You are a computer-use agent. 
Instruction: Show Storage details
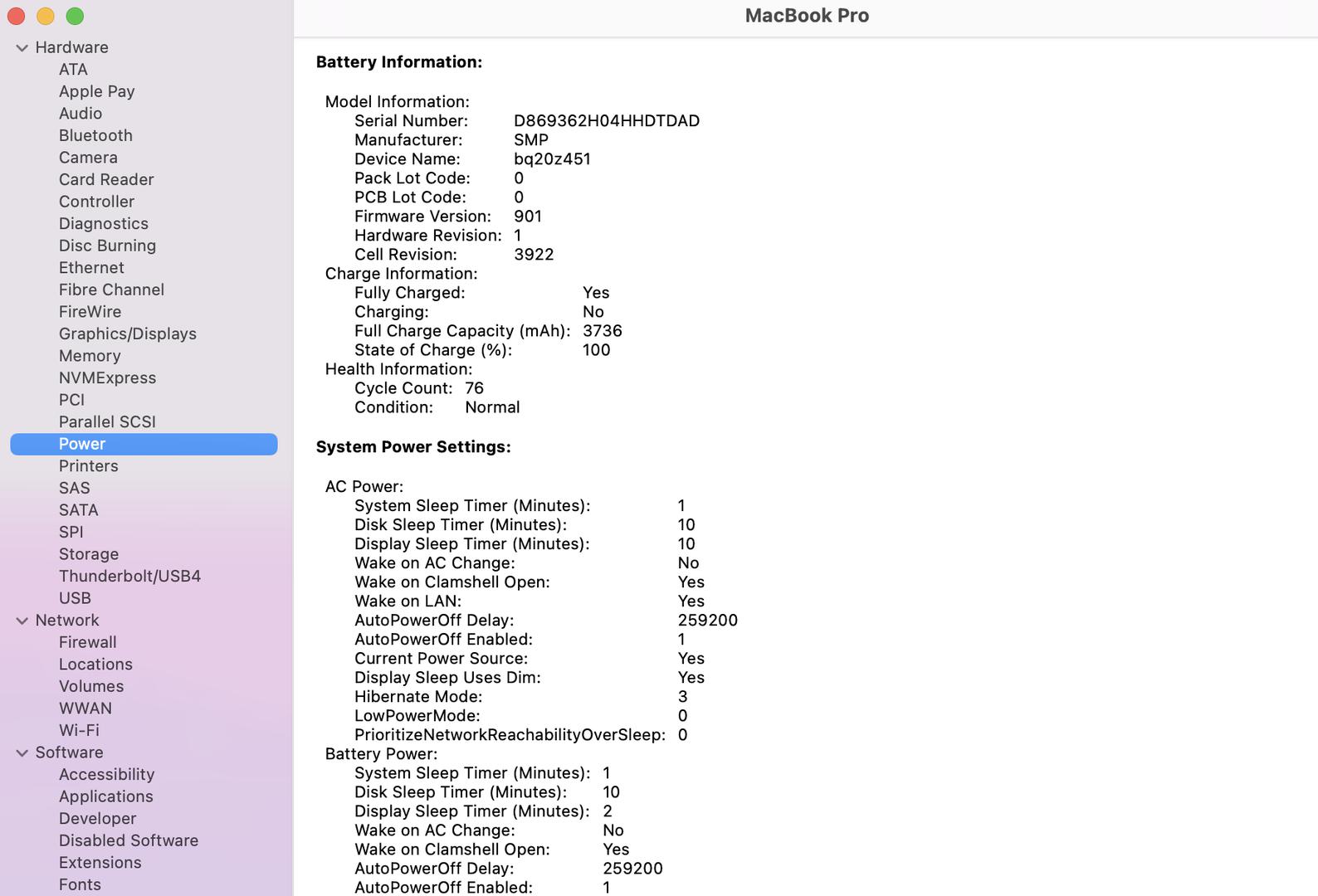[x=89, y=554]
